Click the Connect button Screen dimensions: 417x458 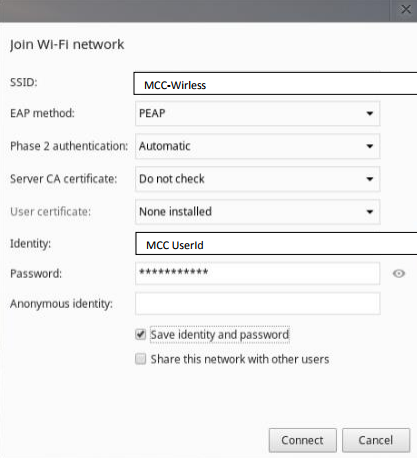[303, 440]
